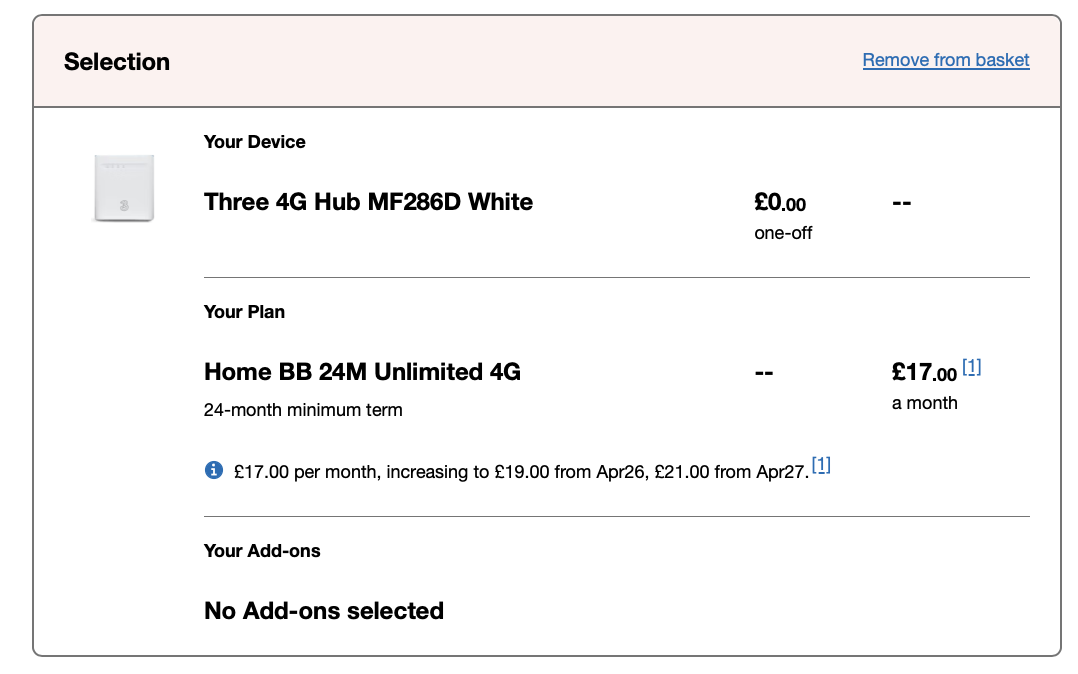The height and width of the screenshot is (674, 1078).
Task: Click the dashes in plan one-off column
Action: 764,373
